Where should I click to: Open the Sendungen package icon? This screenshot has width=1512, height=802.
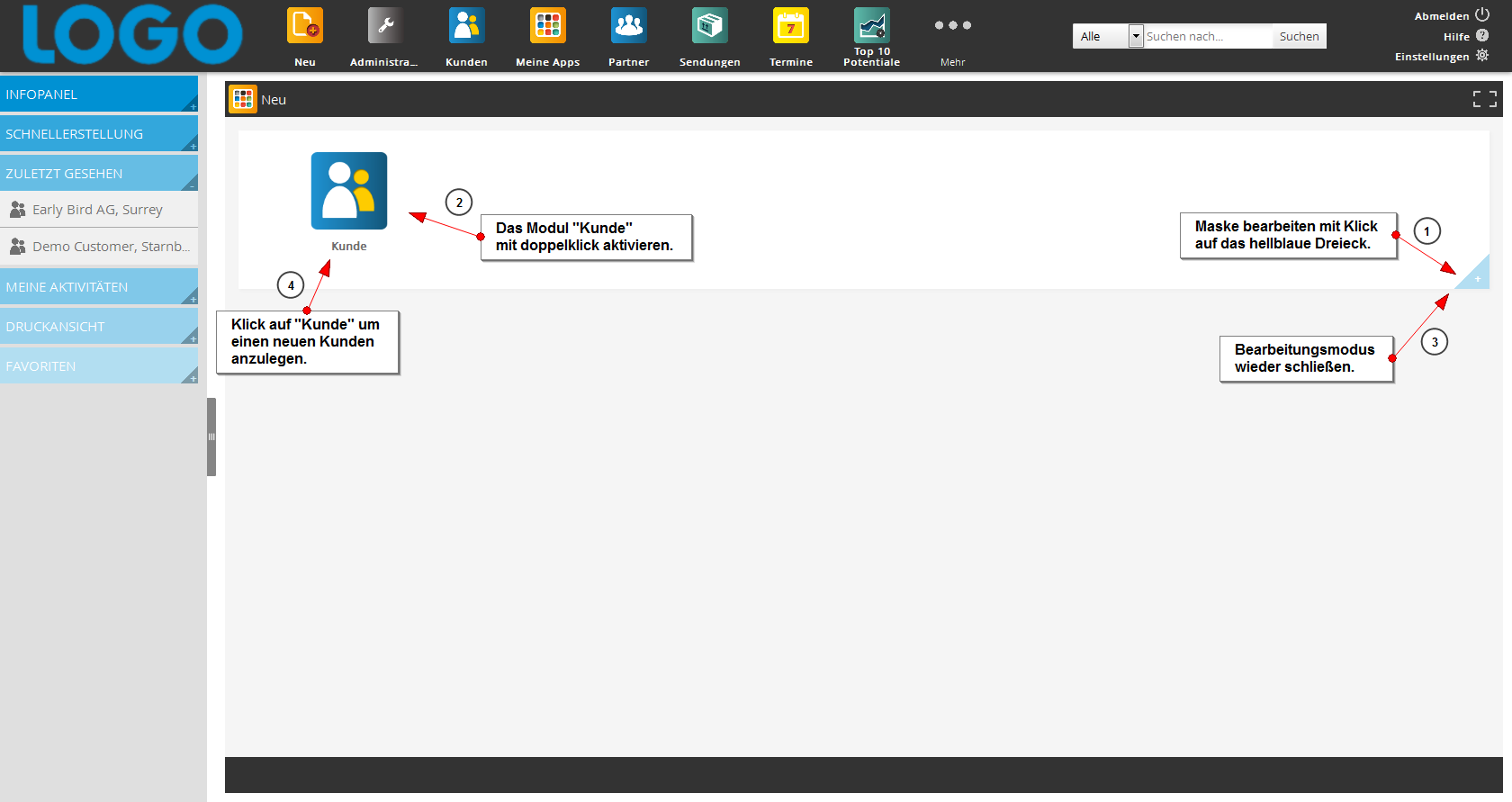[709, 26]
